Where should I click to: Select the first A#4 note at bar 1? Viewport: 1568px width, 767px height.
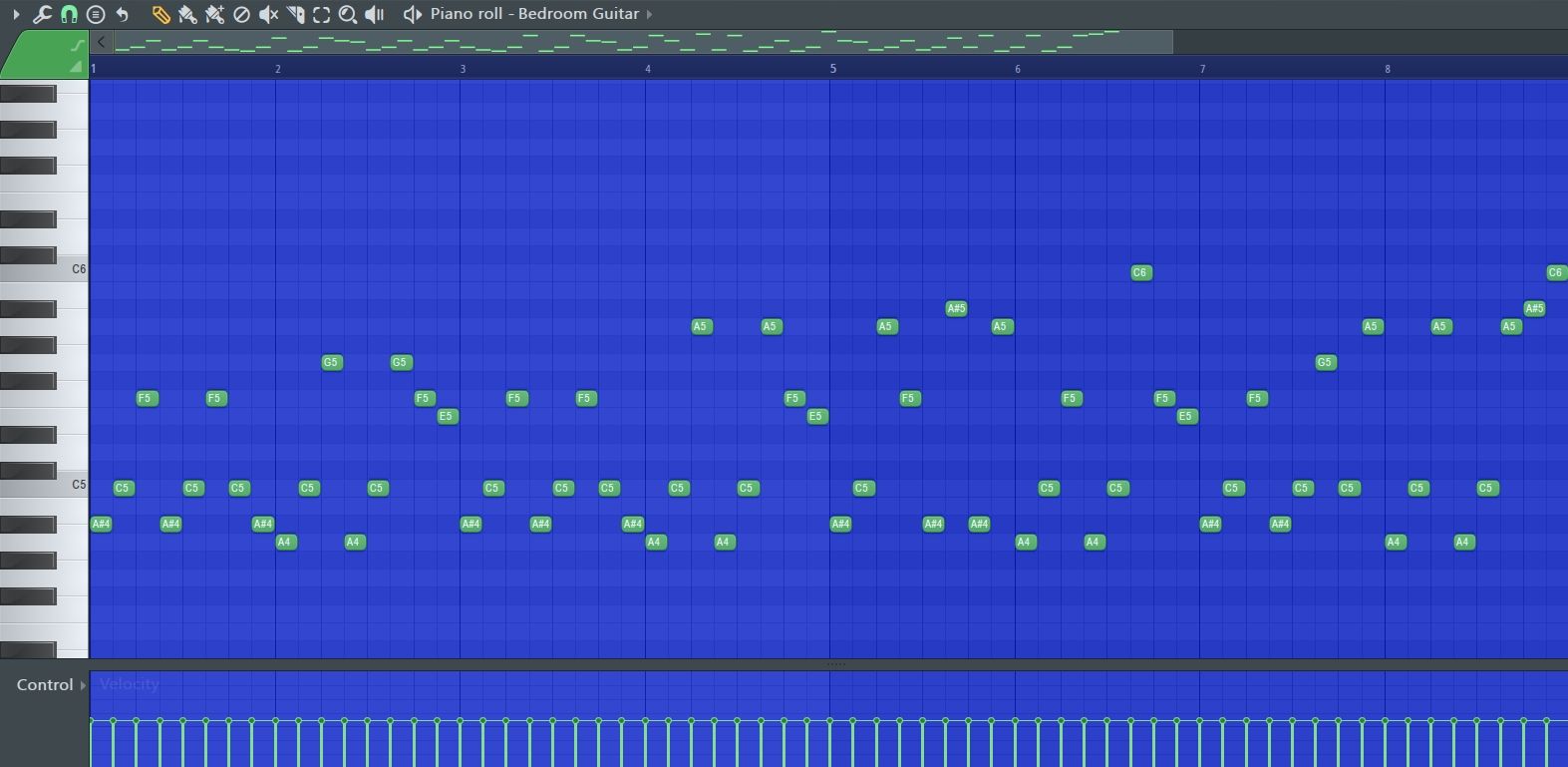(x=101, y=524)
